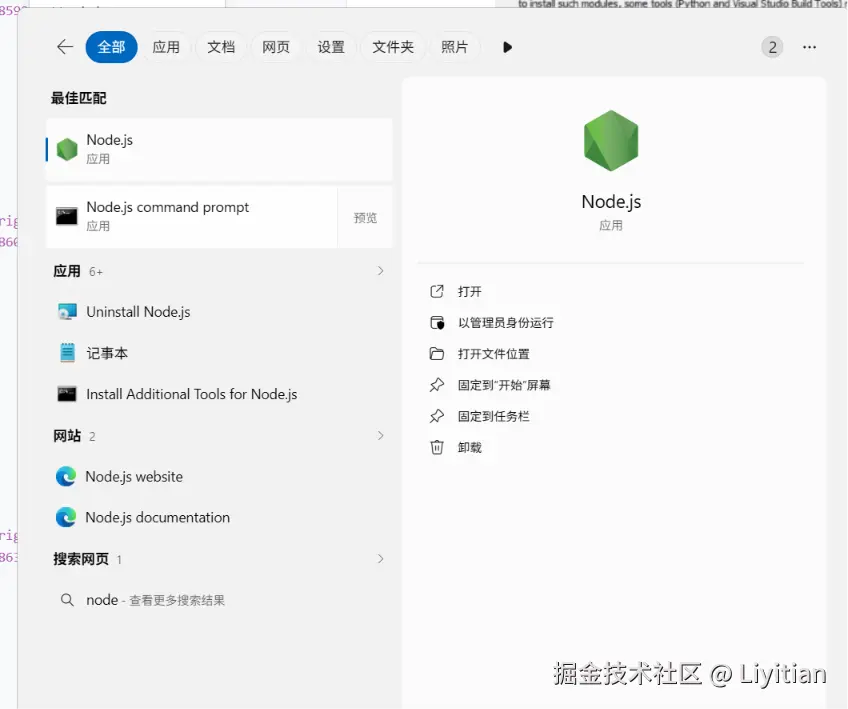Click the open-external icon beside 打开
This screenshot has width=848, height=709.
pos(437,291)
